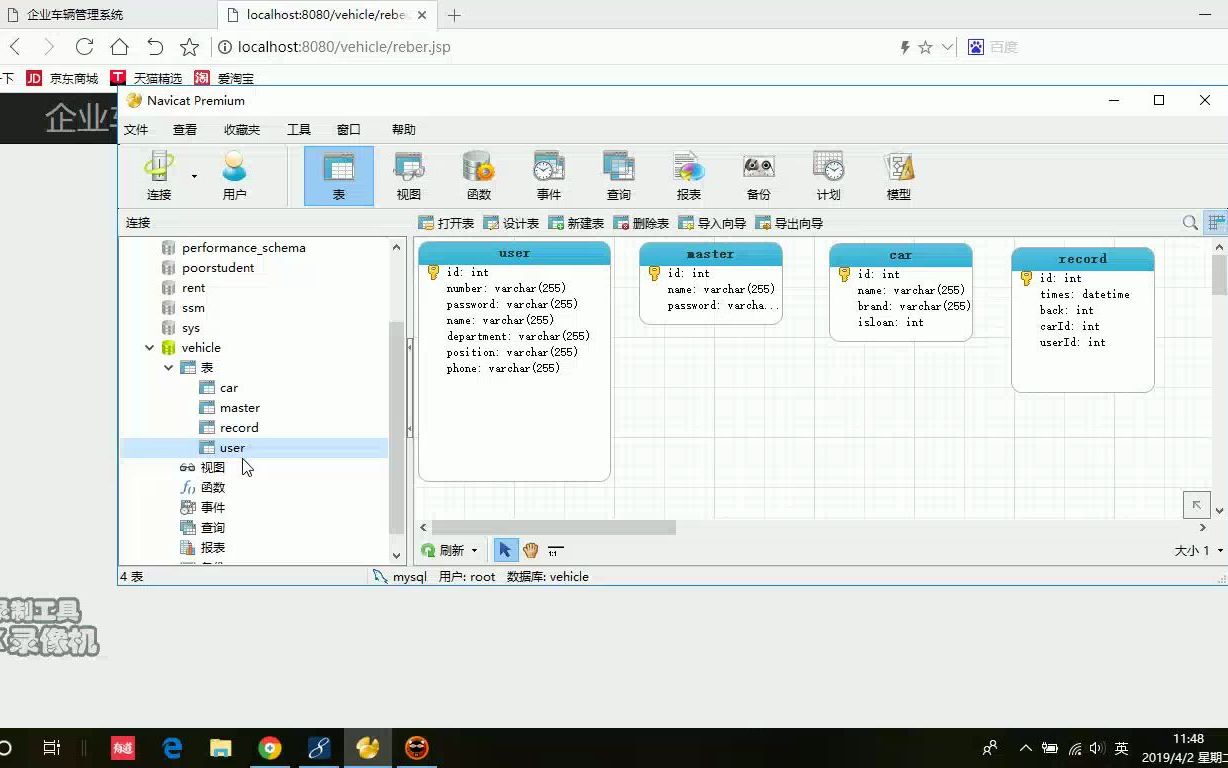
Task: Toggle the arrow selection tool at bottom
Action: [505, 549]
